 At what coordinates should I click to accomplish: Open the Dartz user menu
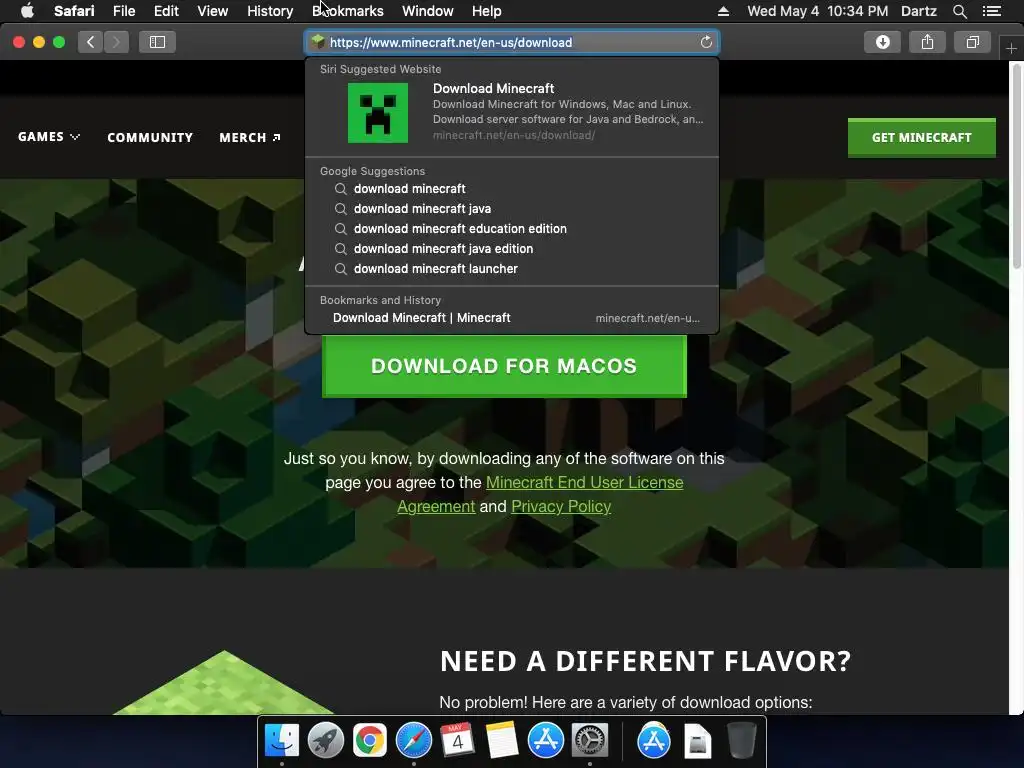[x=918, y=11]
